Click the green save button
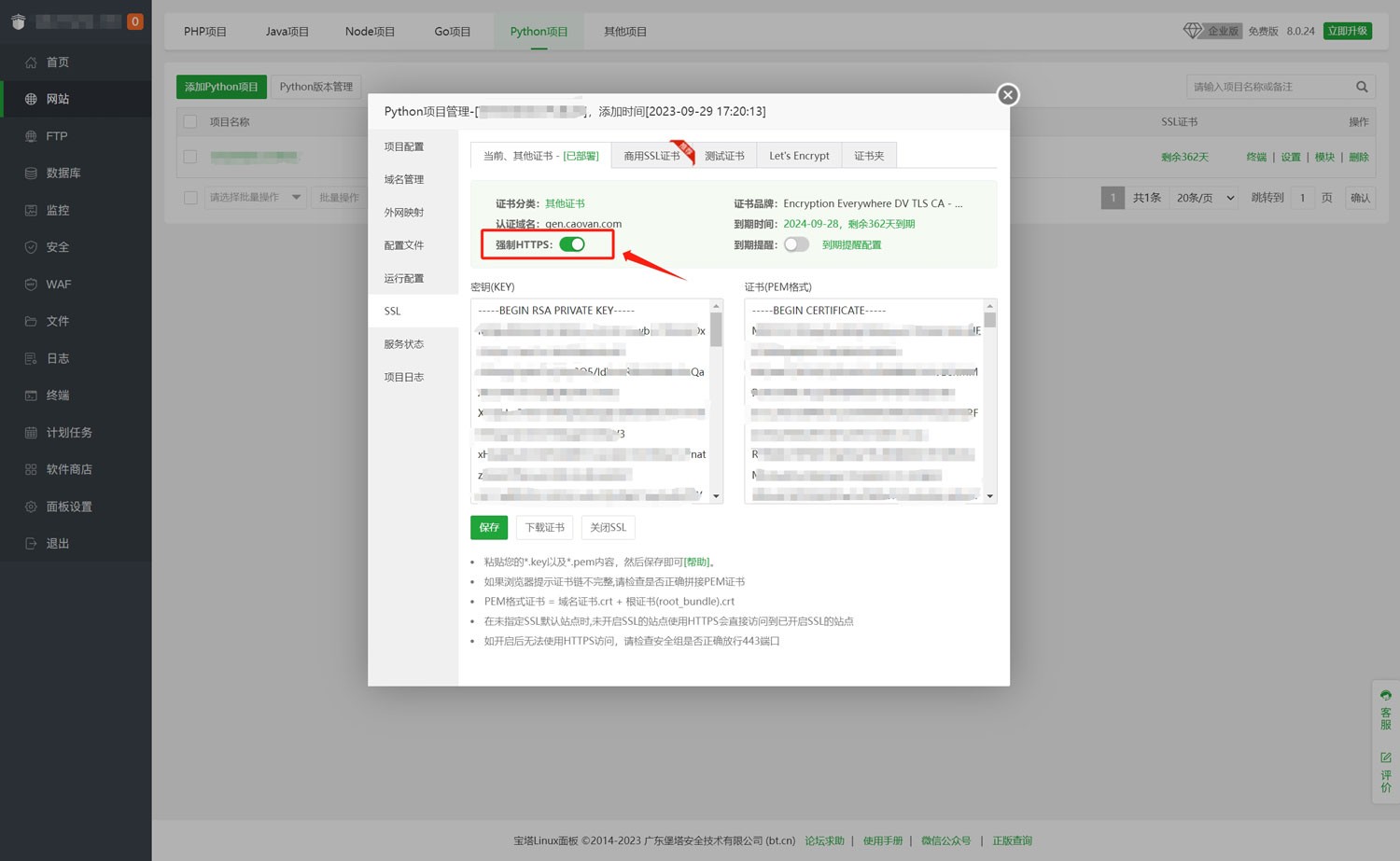Image resolution: width=1400 pixels, height=861 pixels. [489, 528]
